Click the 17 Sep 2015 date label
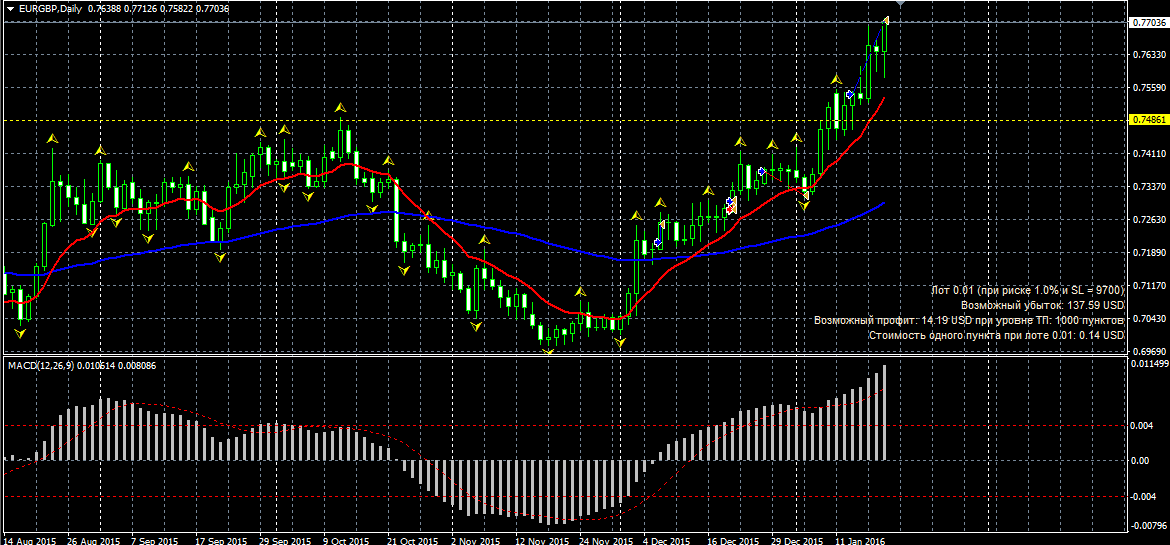The width and height of the screenshot is (1170, 545). [x=220, y=540]
